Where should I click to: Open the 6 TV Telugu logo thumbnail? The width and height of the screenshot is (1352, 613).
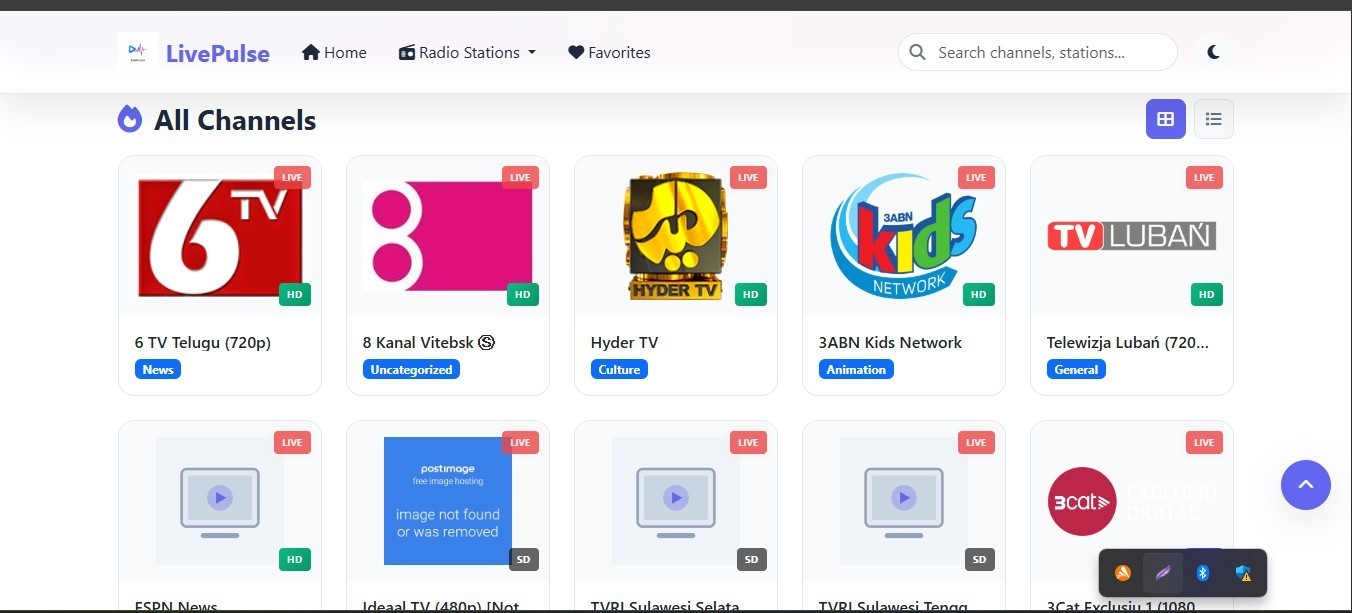(x=220, y=236)
